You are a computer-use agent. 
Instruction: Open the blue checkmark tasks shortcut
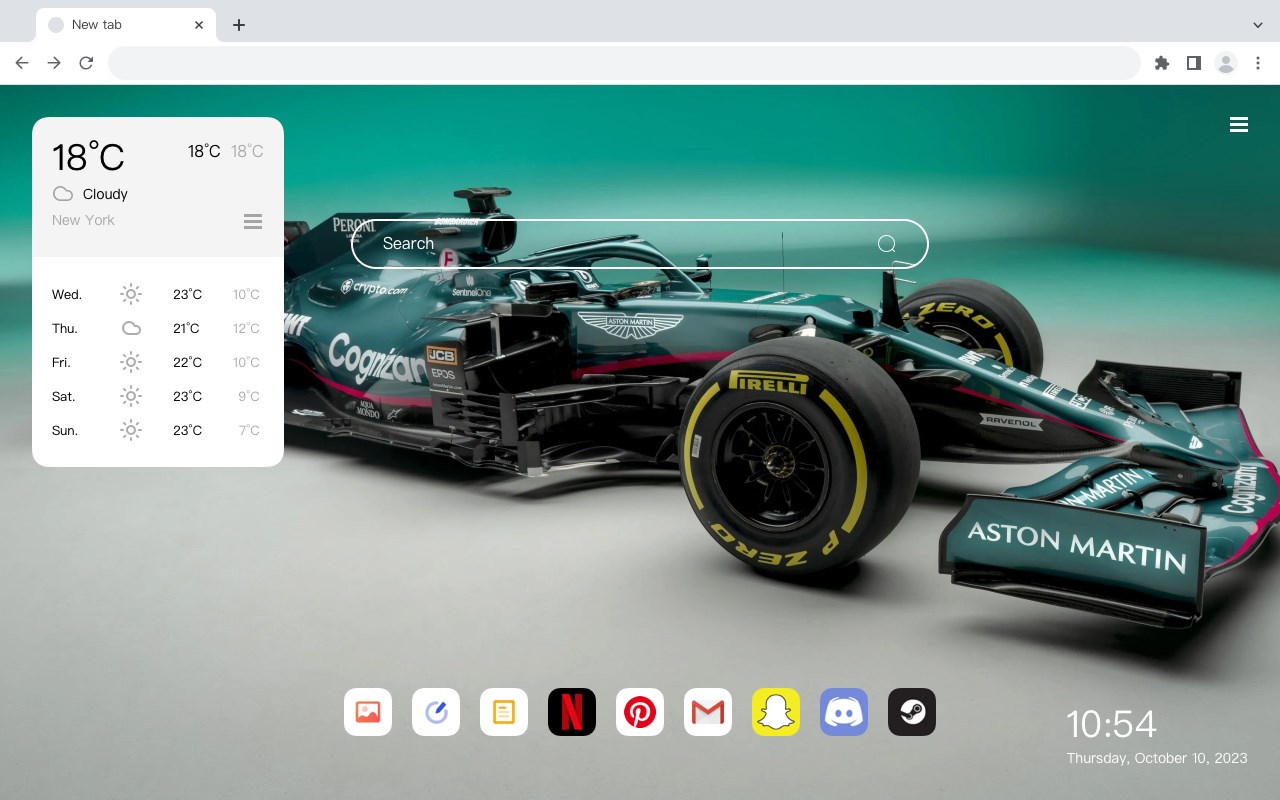point(436,712)
